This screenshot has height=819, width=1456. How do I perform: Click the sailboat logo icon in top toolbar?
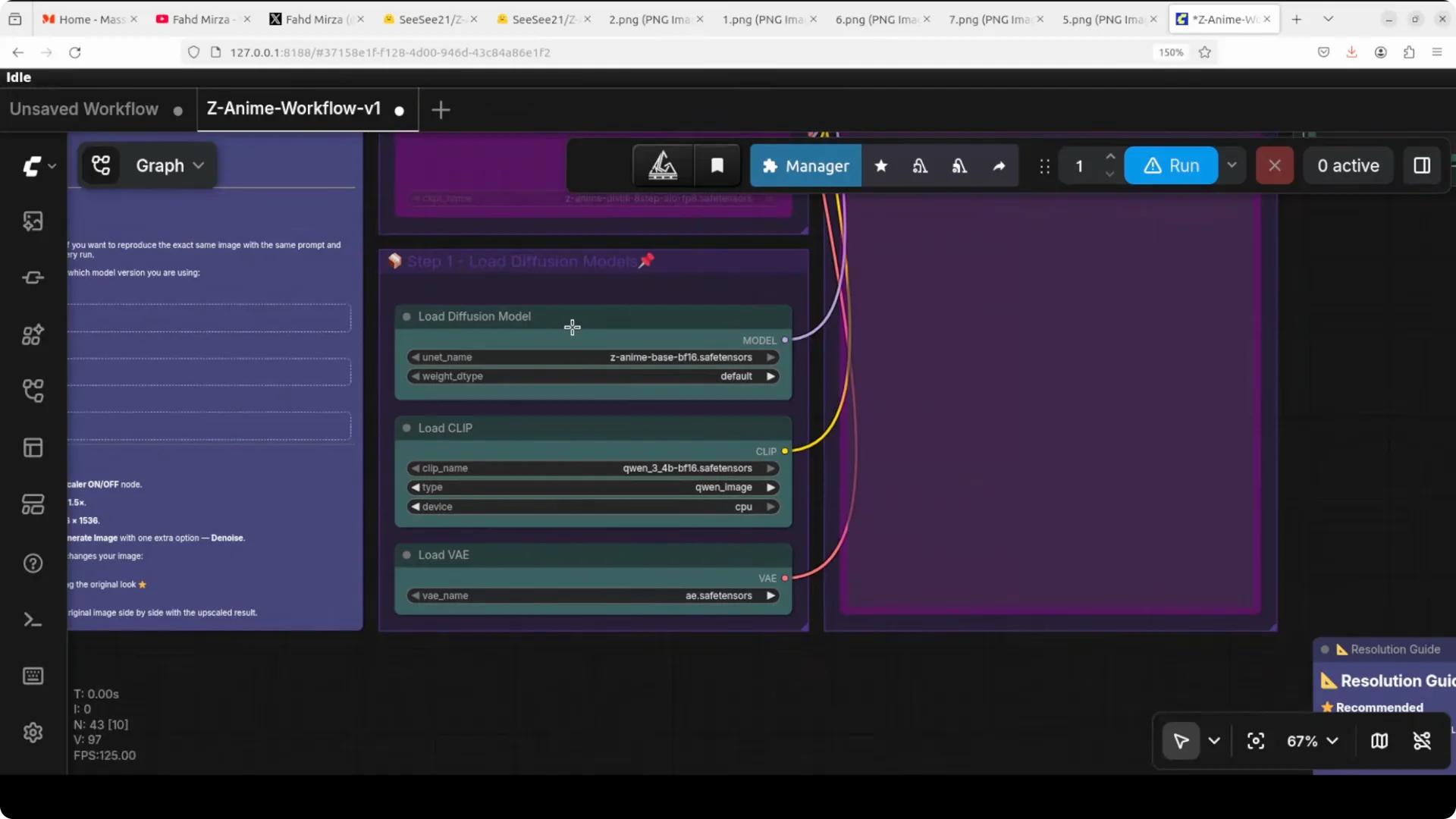tap(663, 165)
